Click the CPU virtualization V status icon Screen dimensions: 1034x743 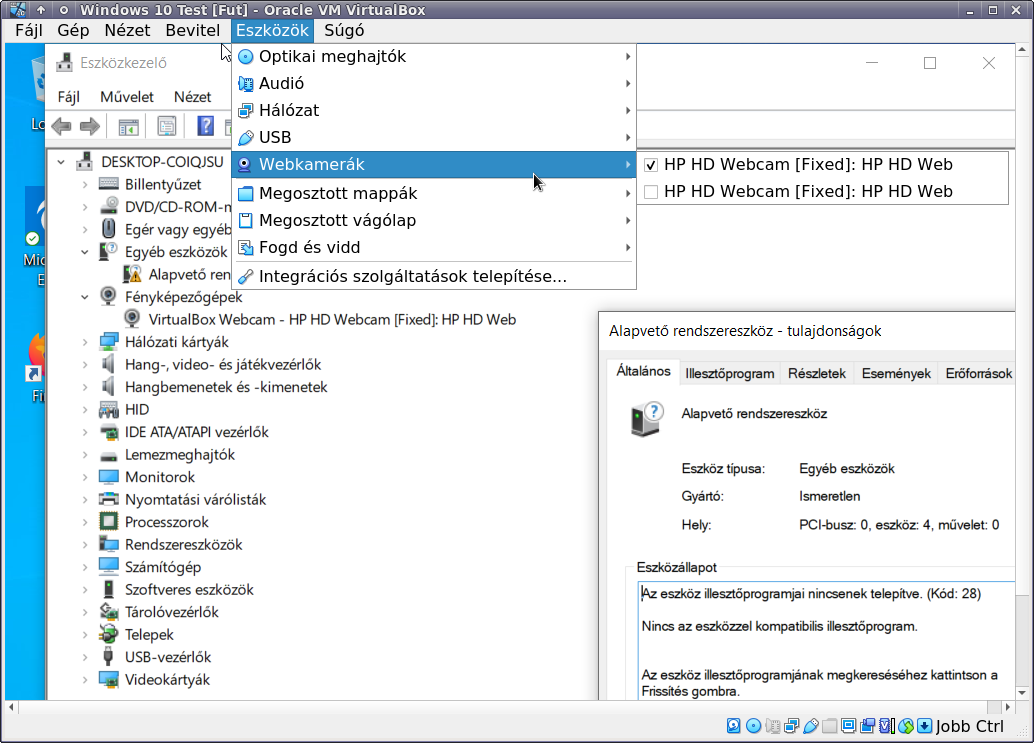pos(887,726)
